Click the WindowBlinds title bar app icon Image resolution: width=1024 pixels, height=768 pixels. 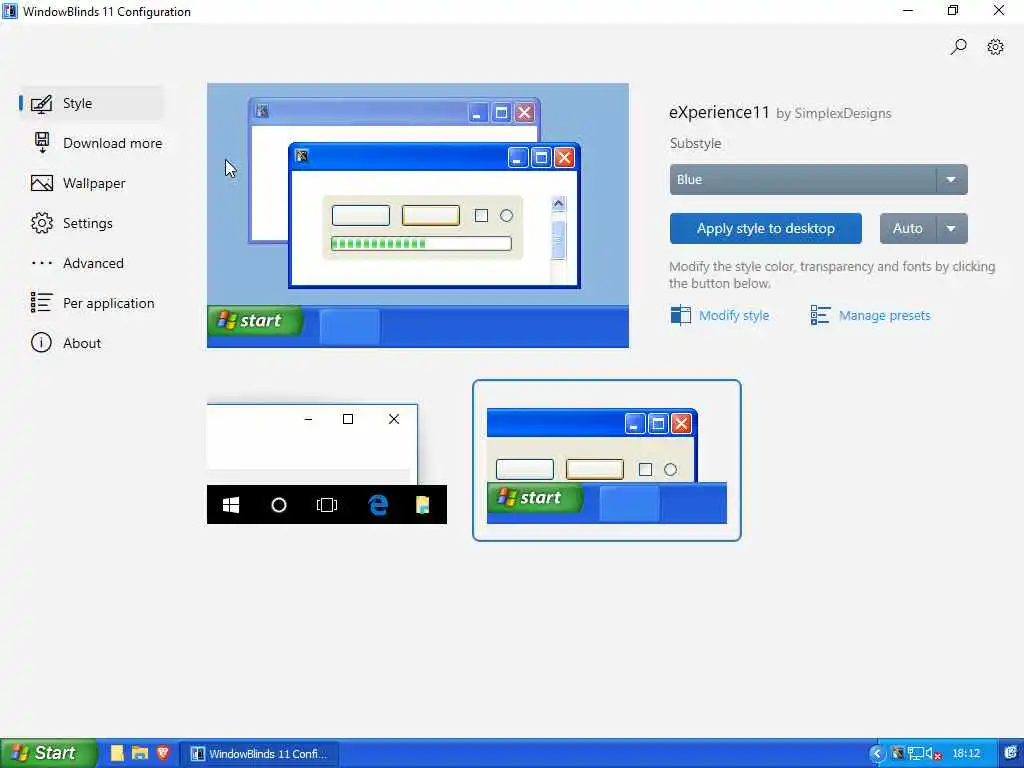[x=10, y=11]
